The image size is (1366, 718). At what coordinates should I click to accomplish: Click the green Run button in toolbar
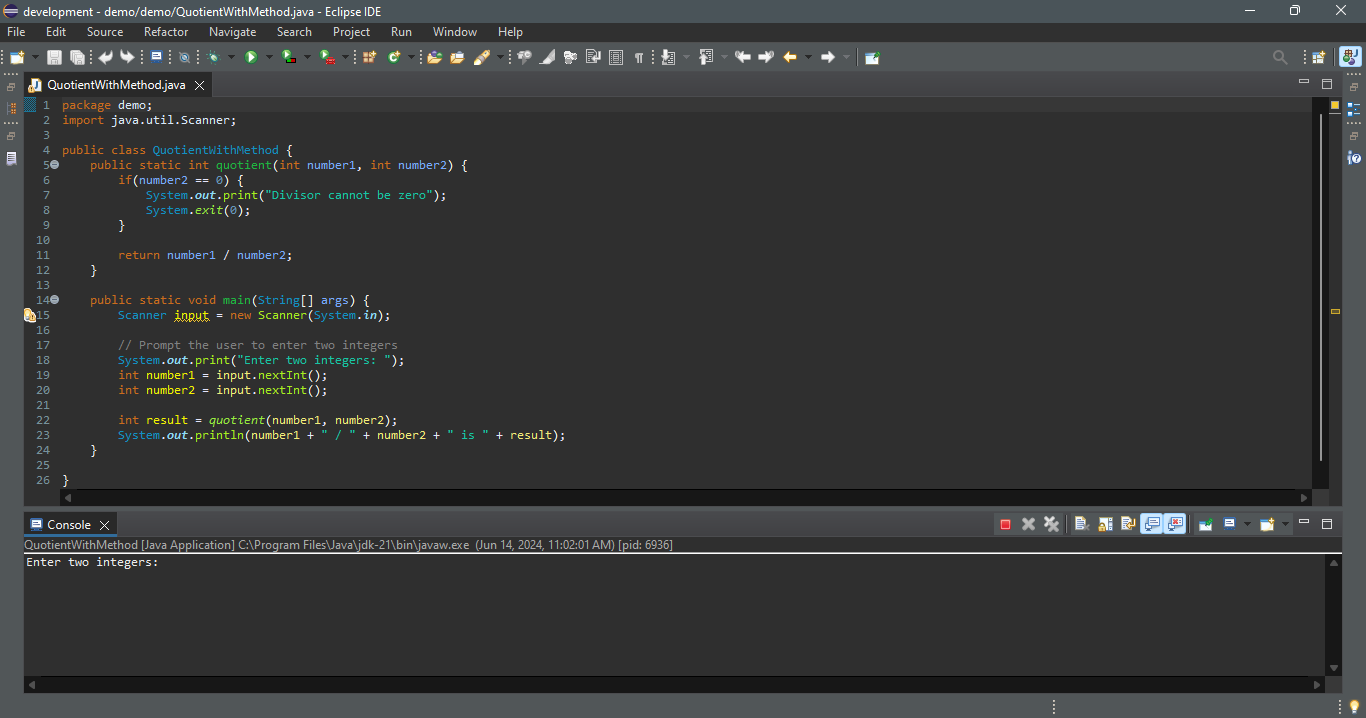coord(251,57)
